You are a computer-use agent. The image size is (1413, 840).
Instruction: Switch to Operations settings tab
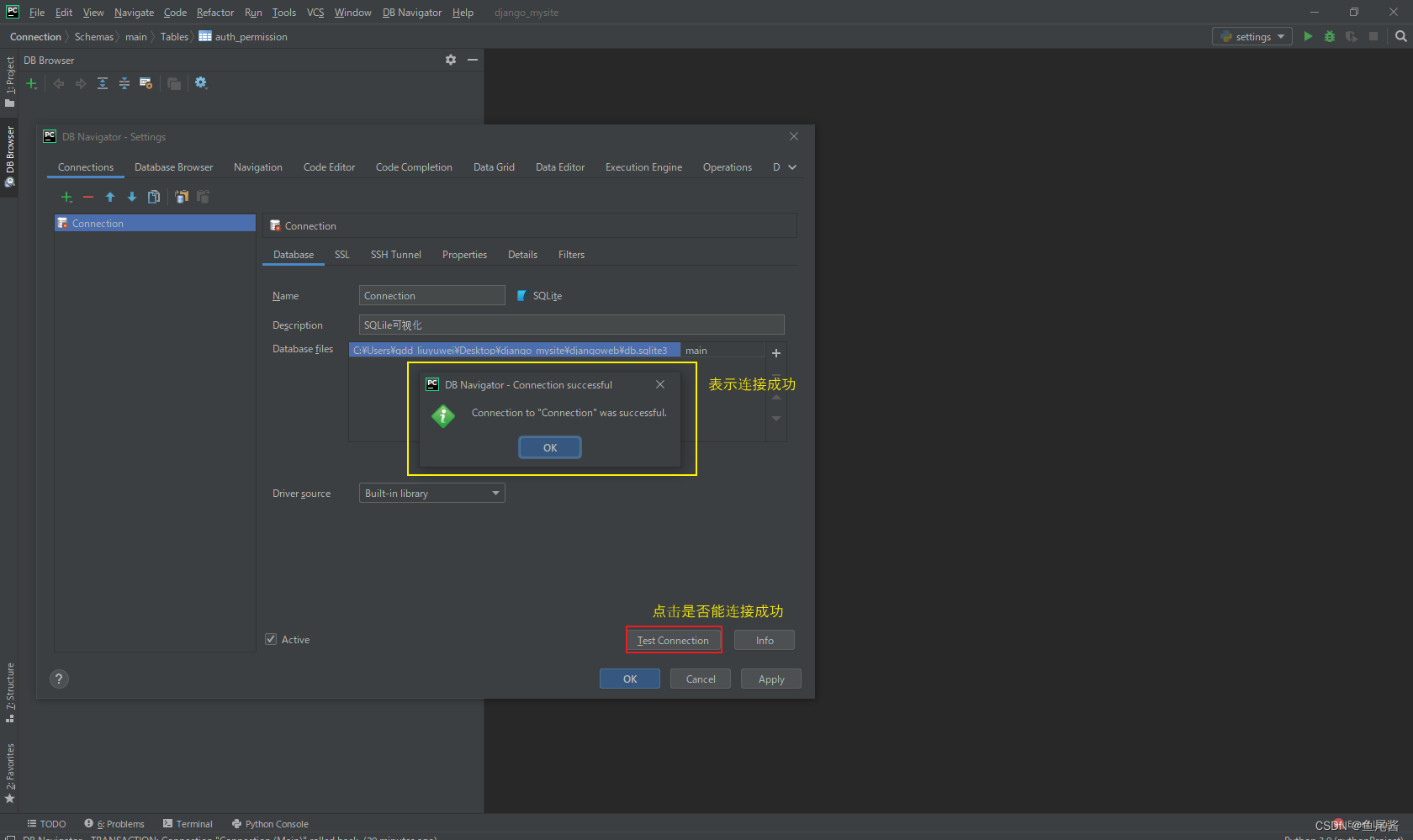[x=728, y=167]
